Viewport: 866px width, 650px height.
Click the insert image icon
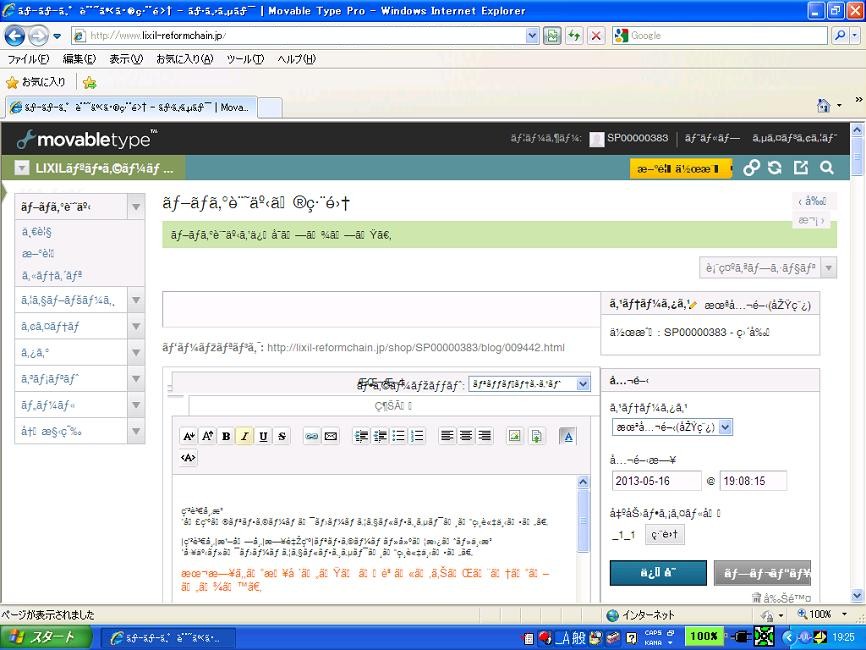point(514,436)
